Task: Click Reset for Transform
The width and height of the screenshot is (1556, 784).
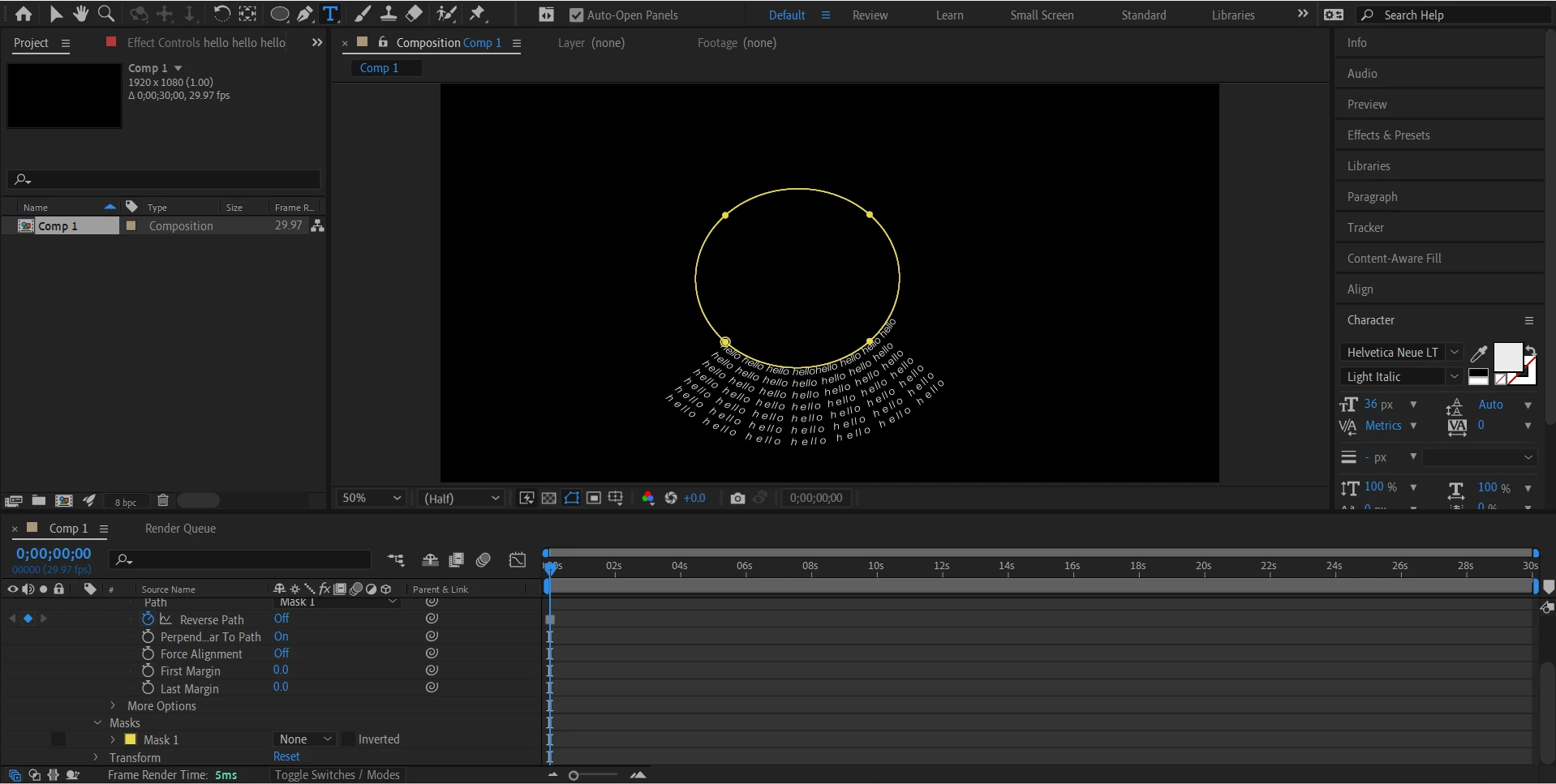Action: [x=286, y=756]
